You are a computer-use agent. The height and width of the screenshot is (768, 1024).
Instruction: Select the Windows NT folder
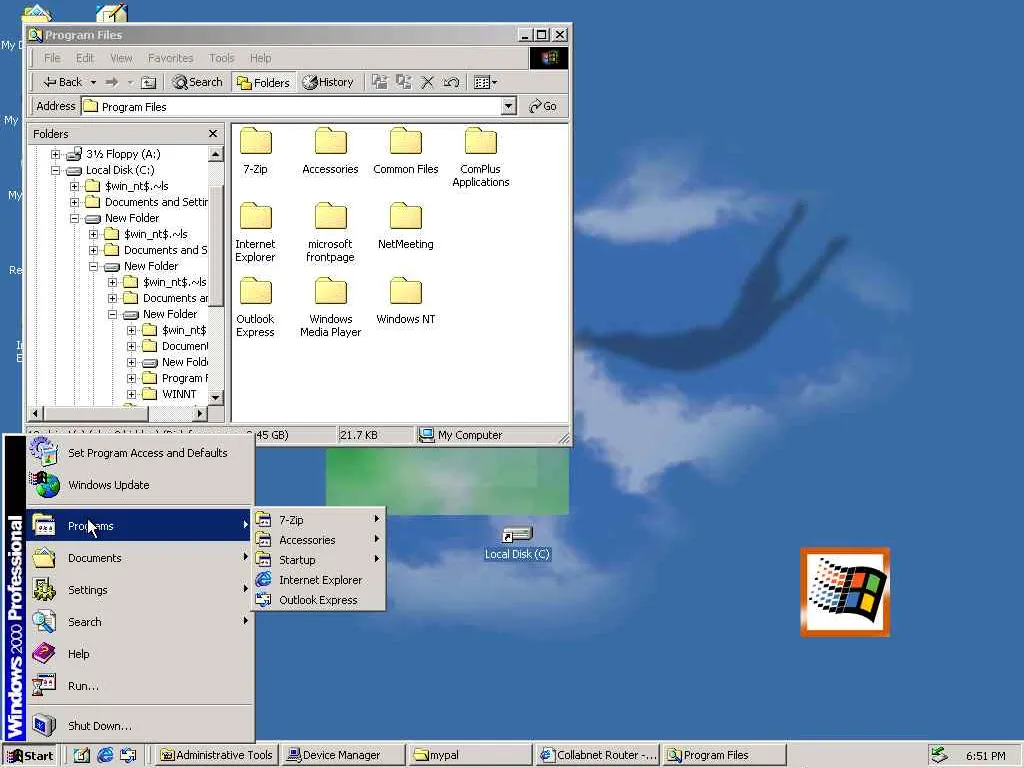click(406, 301)
